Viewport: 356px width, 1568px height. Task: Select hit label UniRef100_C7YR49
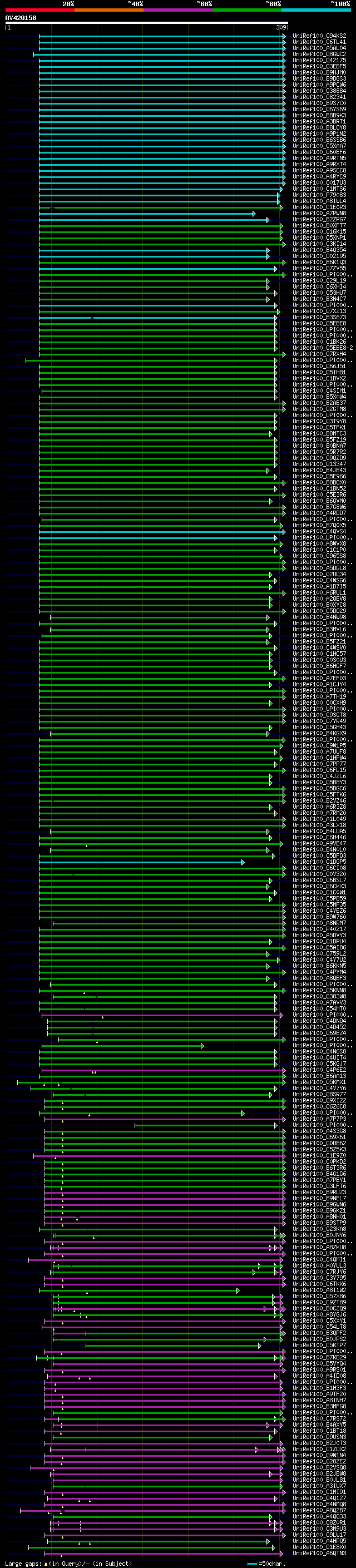tap(319, 721)
